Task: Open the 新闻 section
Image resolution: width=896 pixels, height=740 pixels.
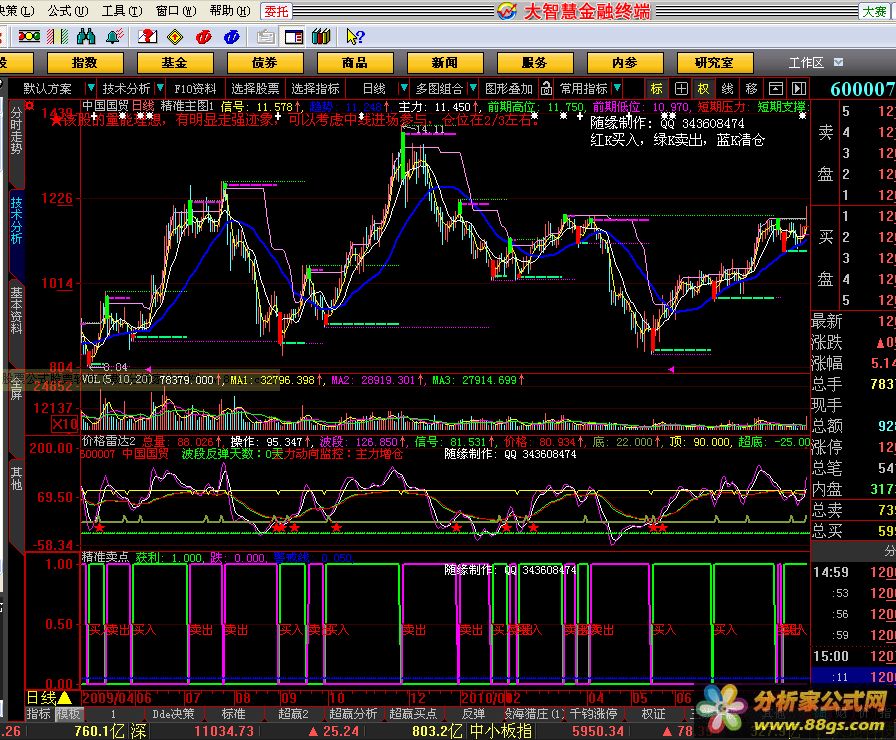Action: (x=445, y=63)
